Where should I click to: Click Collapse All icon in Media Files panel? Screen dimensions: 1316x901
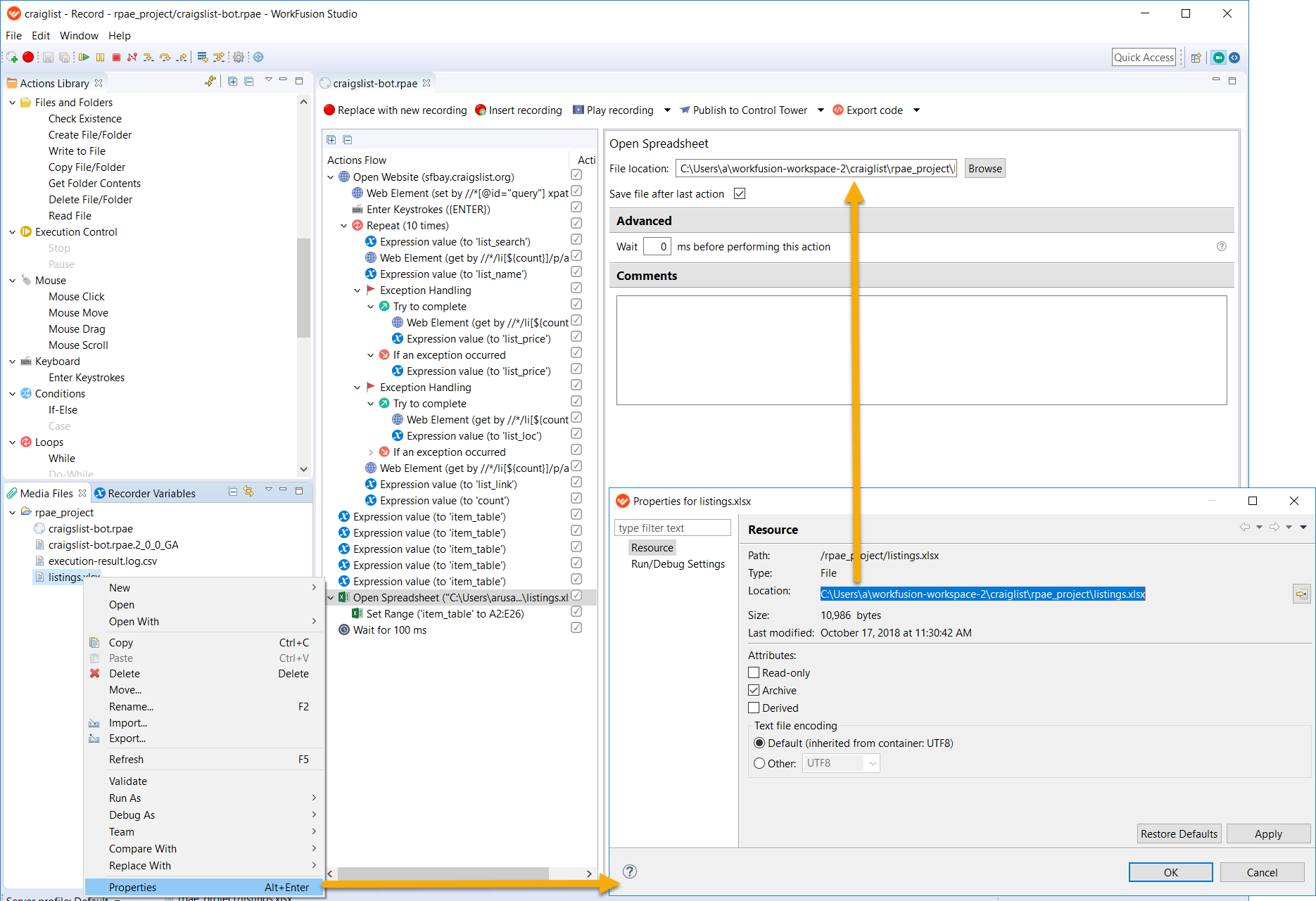(x=233, y=492)
